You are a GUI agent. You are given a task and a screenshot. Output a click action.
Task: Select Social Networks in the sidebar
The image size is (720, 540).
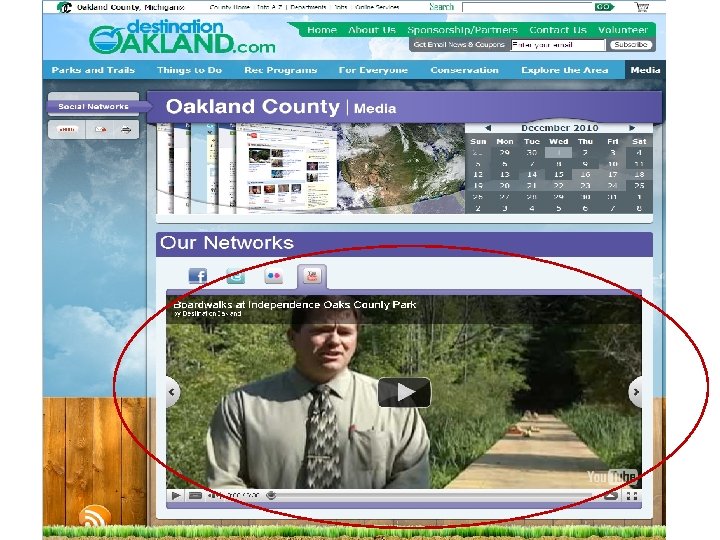pyautogui.click(x=93, y=107)
